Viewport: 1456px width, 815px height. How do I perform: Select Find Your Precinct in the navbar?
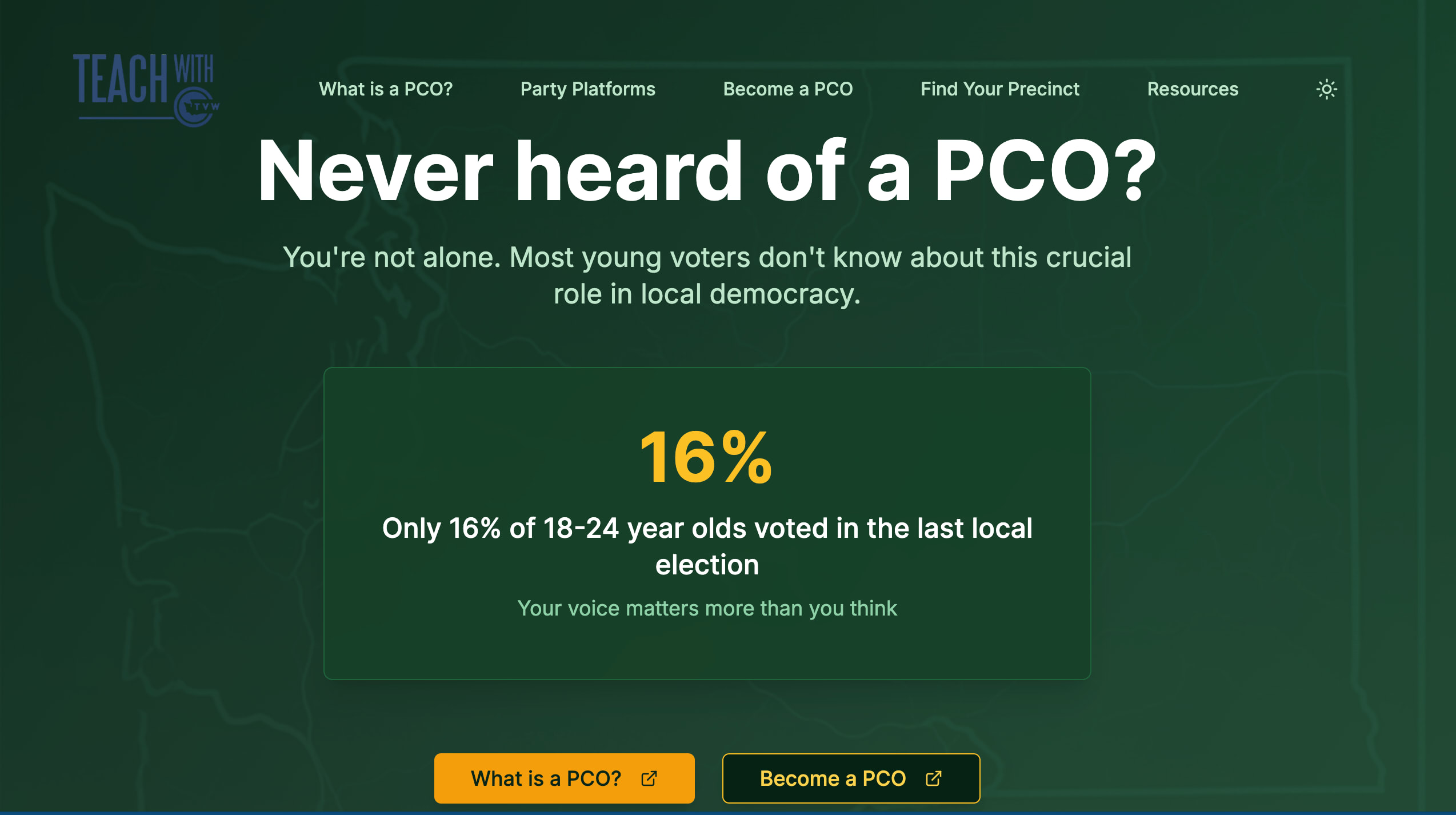[999, 89]
